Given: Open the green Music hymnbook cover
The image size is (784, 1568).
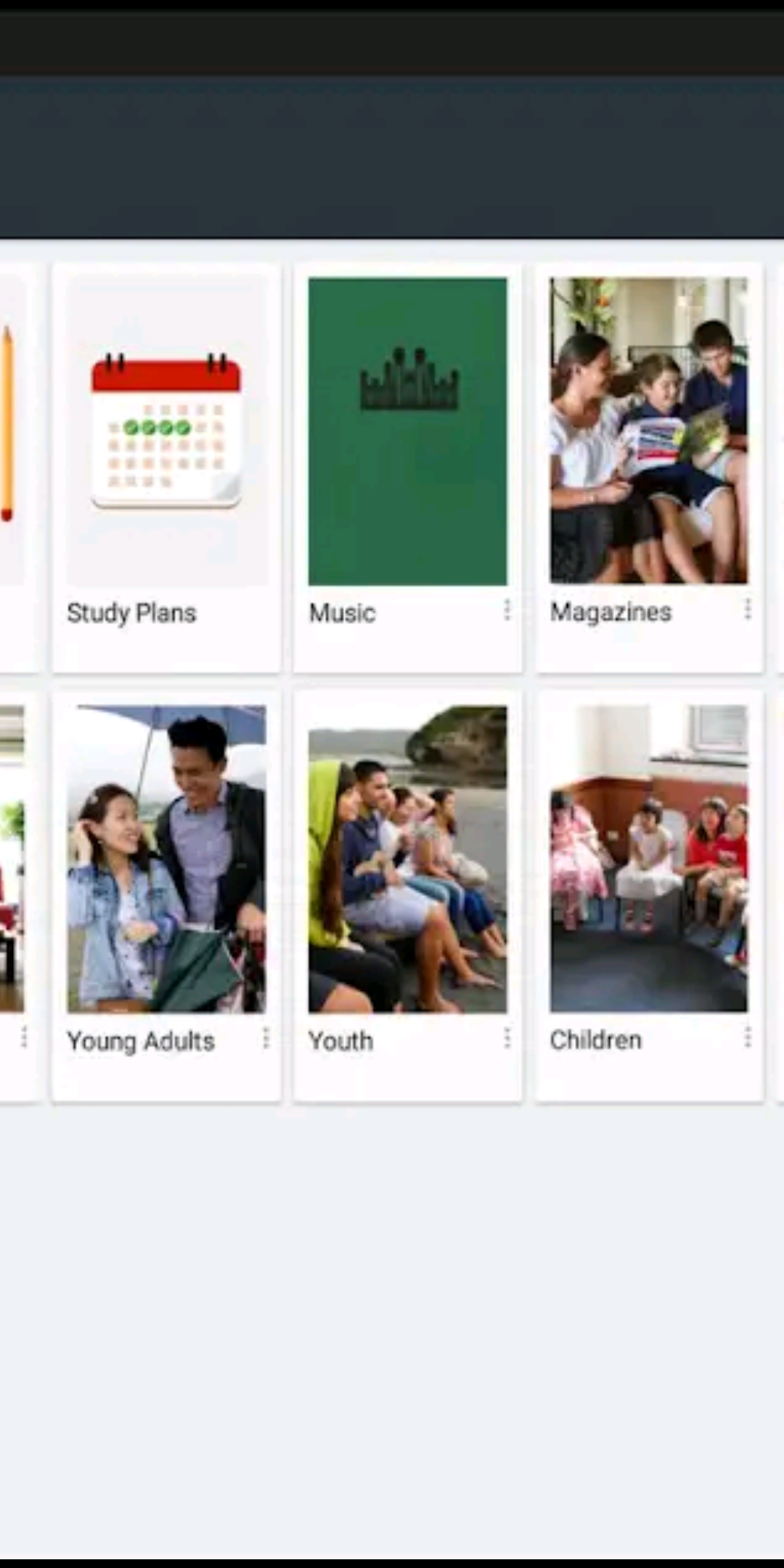Looking at the screenshot, I should point(407,431).
